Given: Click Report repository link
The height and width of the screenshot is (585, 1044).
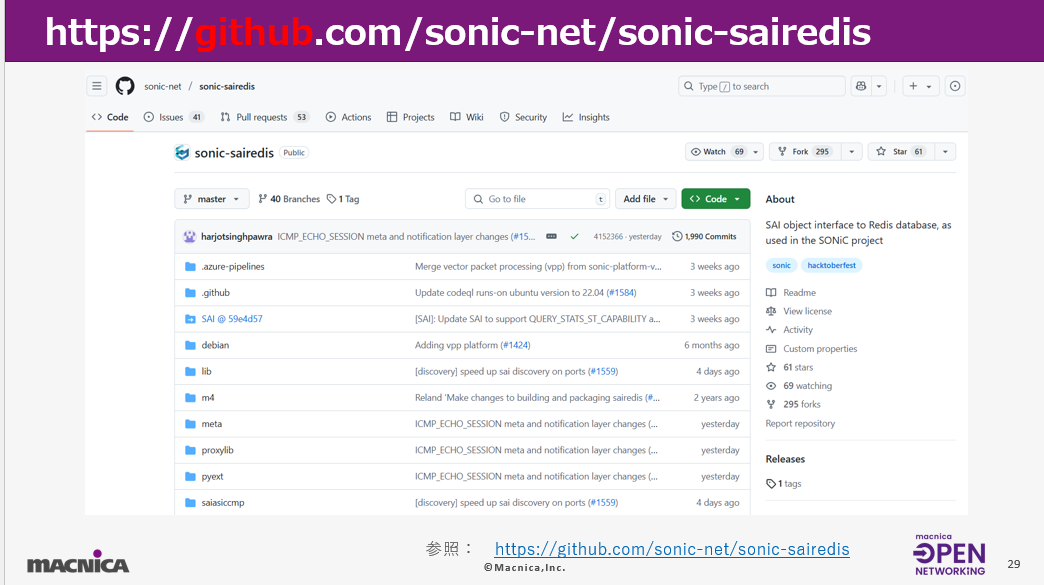Looking at the screenshot, I should [x=800, y=423].
